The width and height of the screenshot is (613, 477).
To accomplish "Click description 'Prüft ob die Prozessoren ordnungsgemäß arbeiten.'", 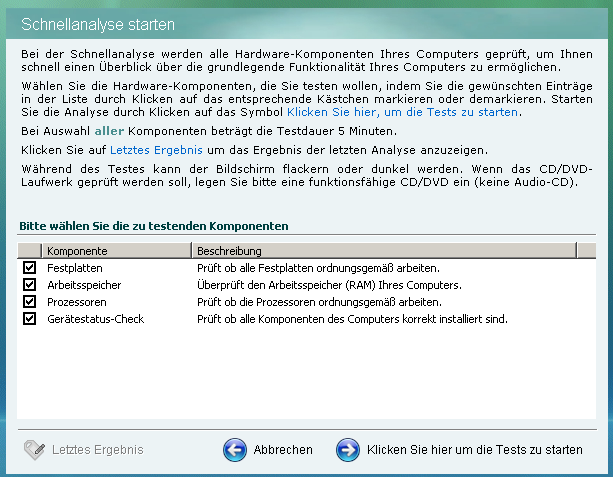I will (319, 302).
